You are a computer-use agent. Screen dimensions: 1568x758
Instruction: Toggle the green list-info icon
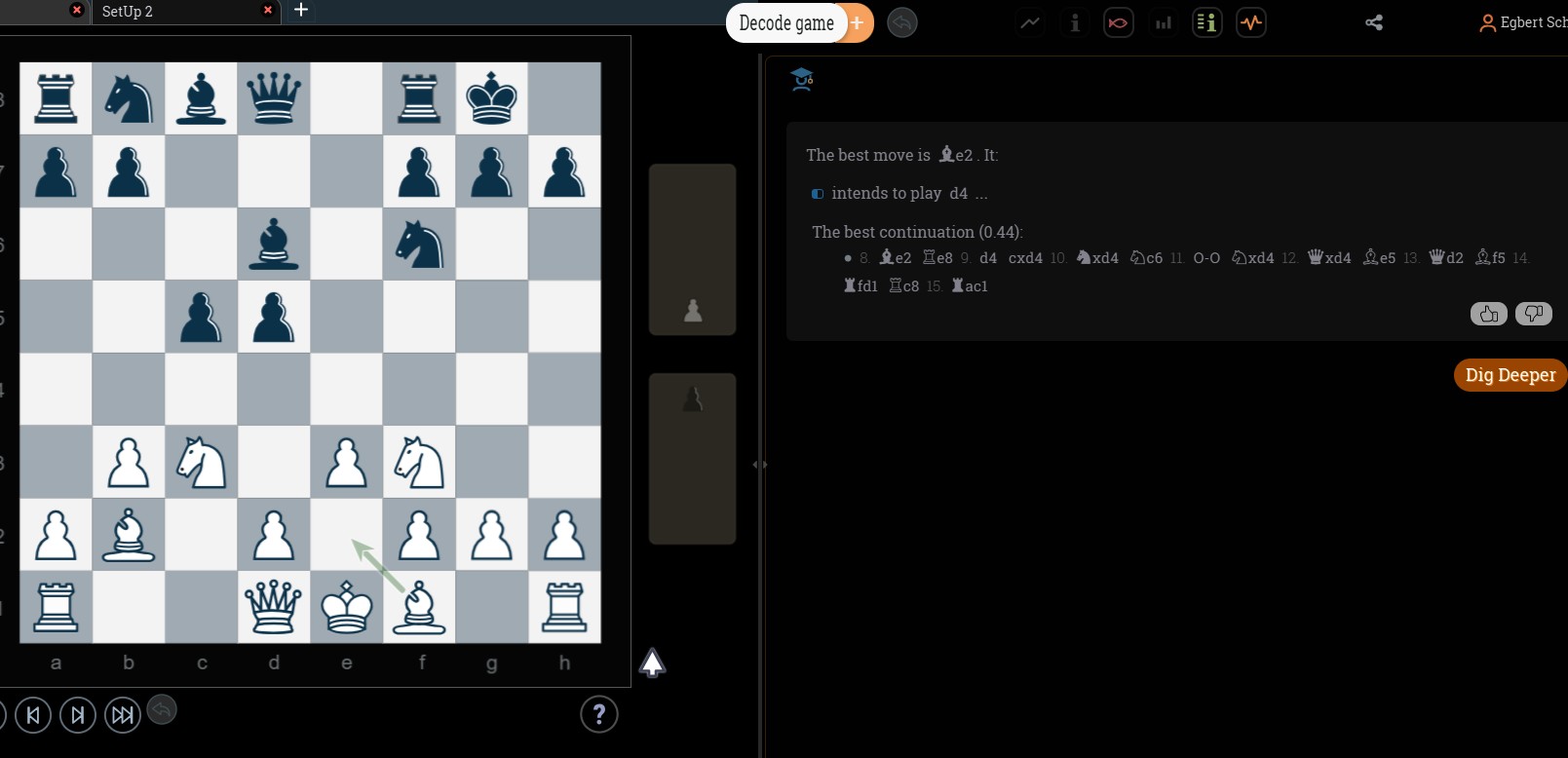(1207, 22)
